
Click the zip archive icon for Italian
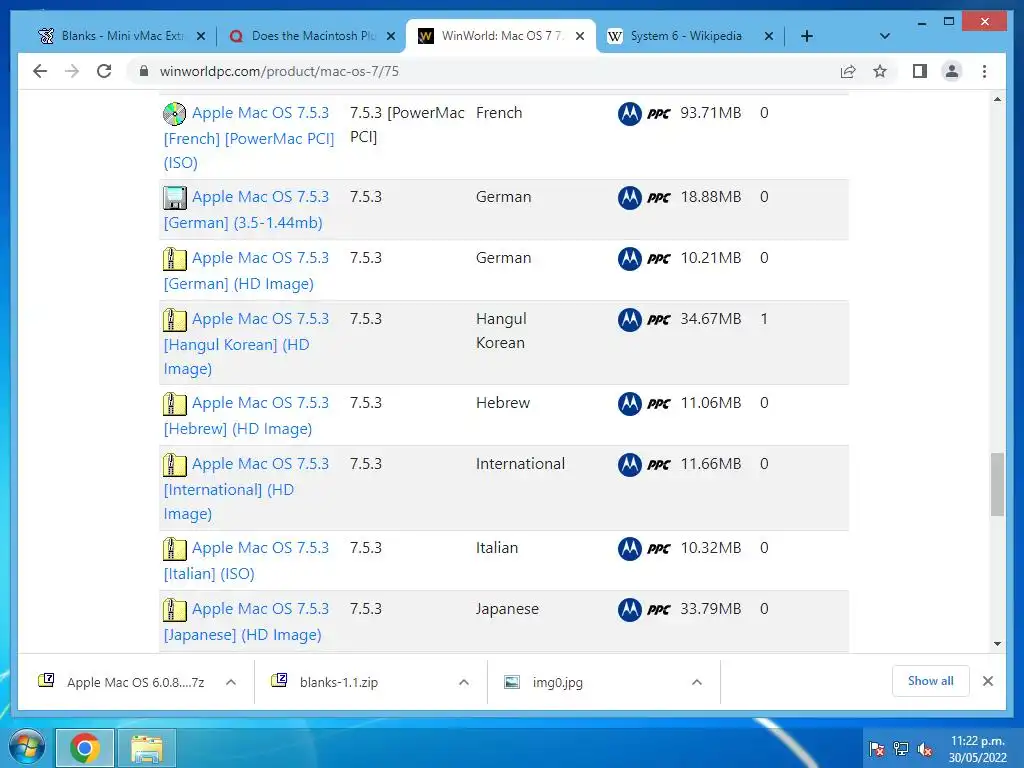(174, 549)
